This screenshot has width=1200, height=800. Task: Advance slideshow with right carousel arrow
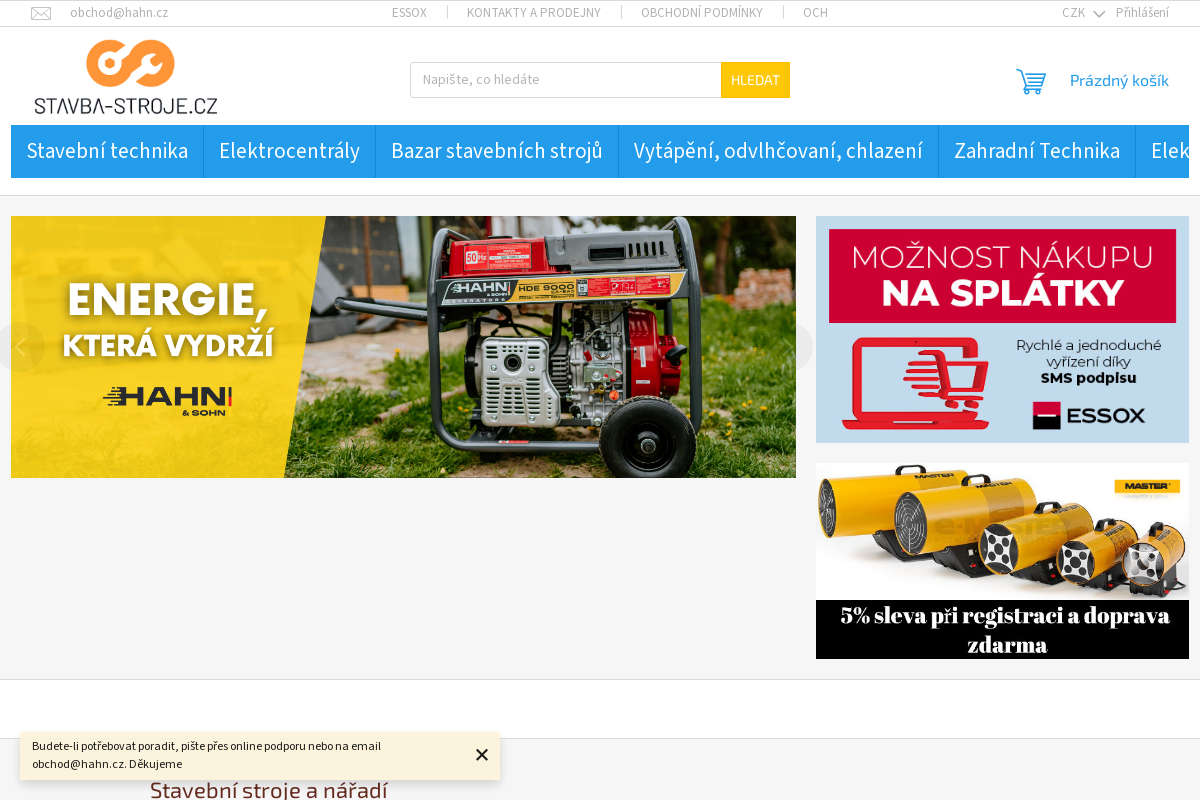[787, 347]
